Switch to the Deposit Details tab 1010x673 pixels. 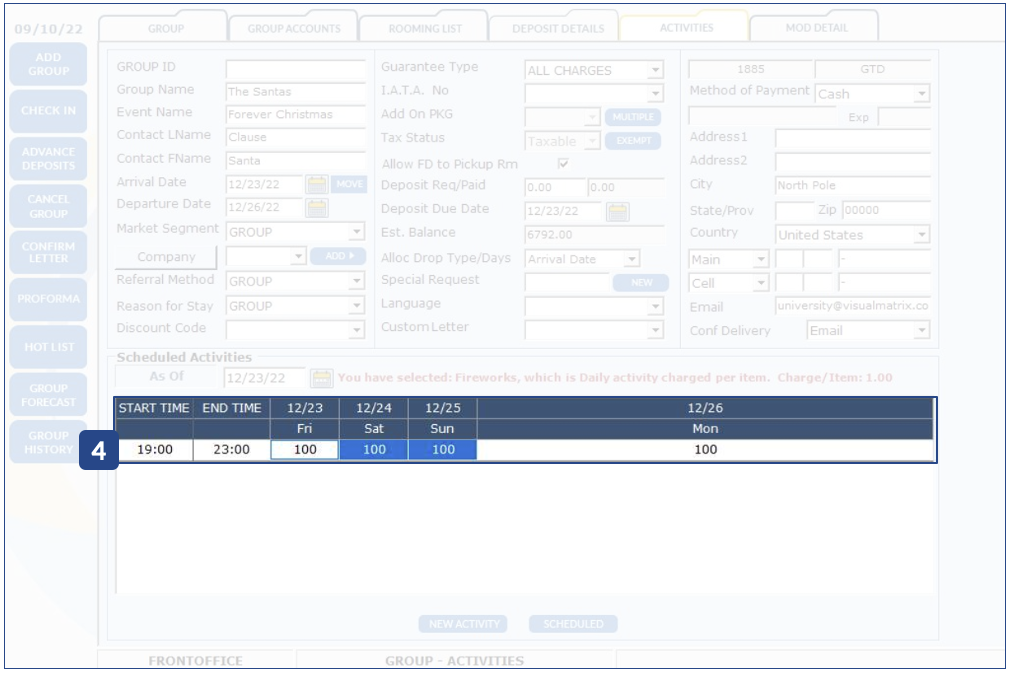[x=558, y=28]
